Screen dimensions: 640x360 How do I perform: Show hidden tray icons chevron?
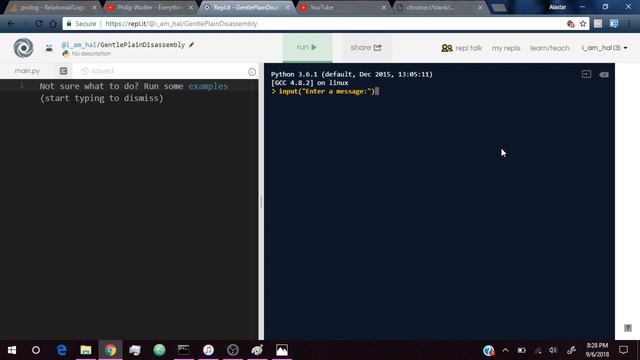click(x=505, y=350)
